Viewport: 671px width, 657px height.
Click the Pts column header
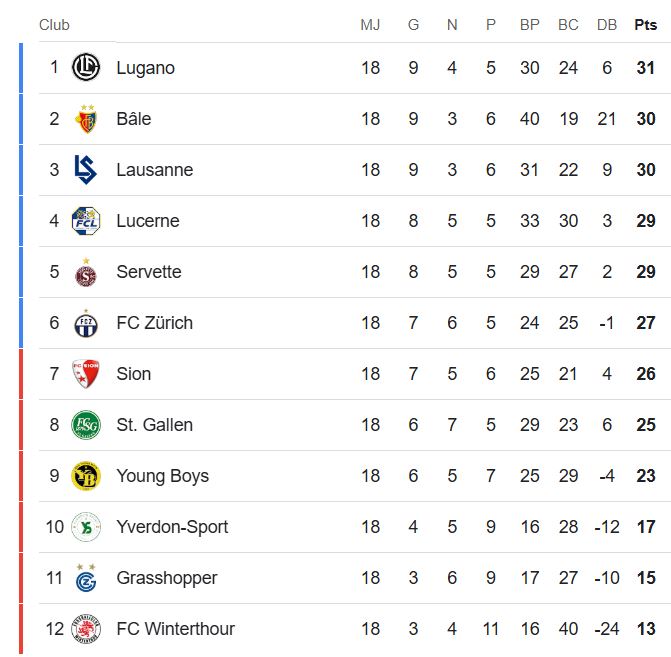pos(645,25)
